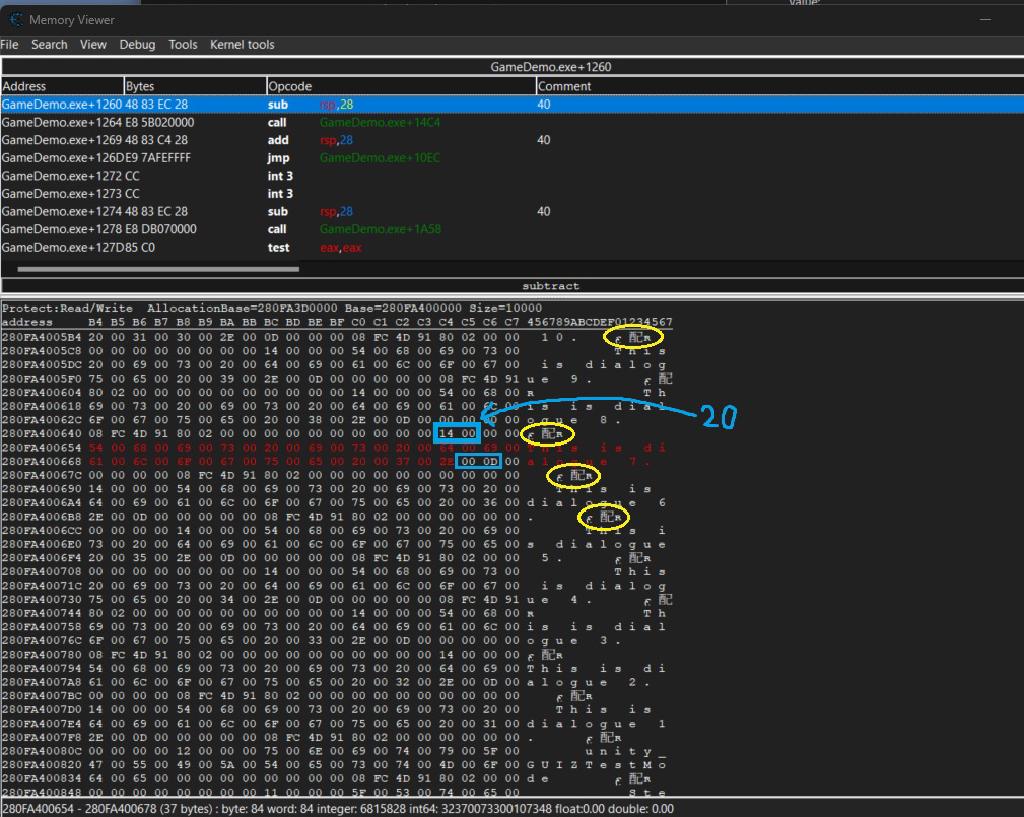This screenshot has width=1024, height=817.
Task: Open the Search menu
Action: tap(49, 45)
